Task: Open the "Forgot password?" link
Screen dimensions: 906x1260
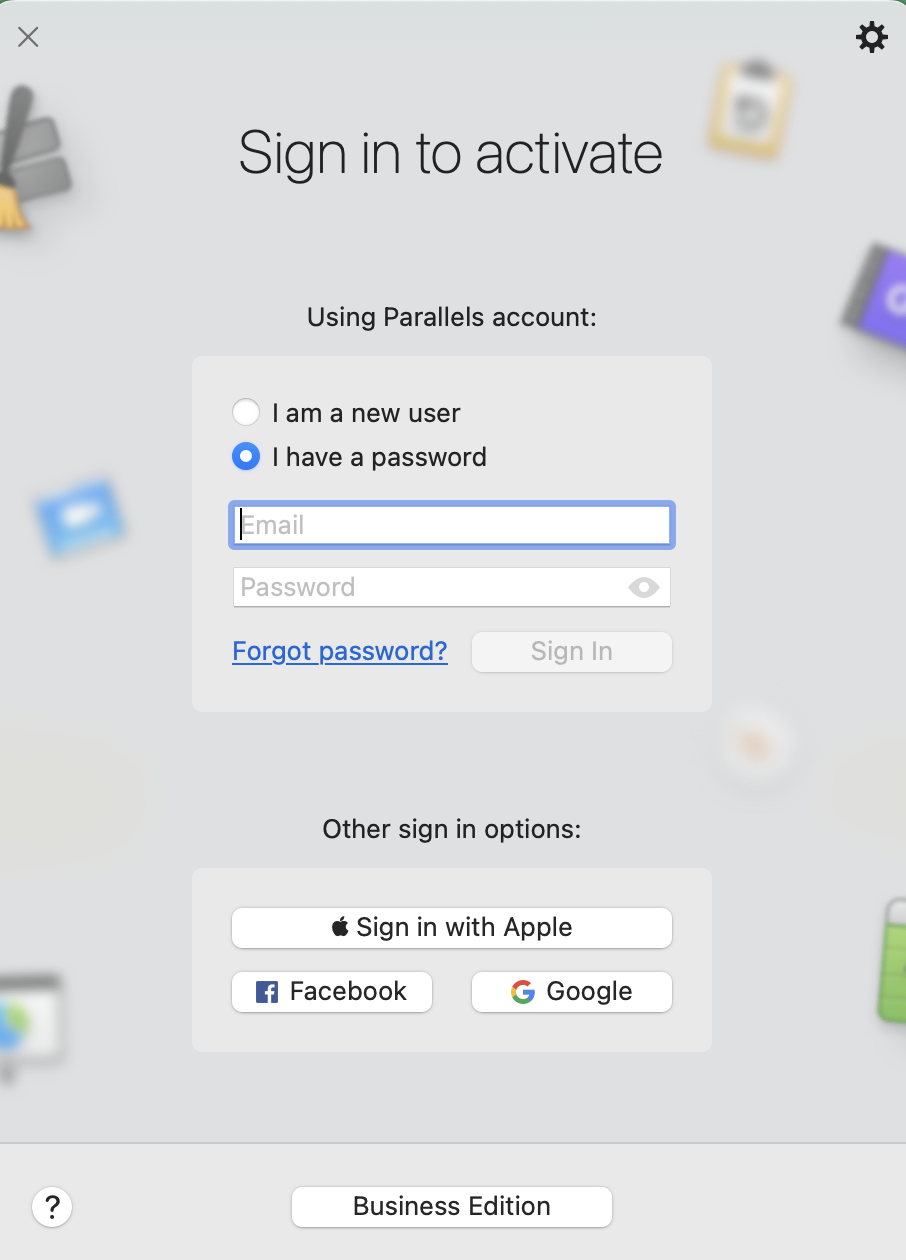Action: (x=340, y=652)
